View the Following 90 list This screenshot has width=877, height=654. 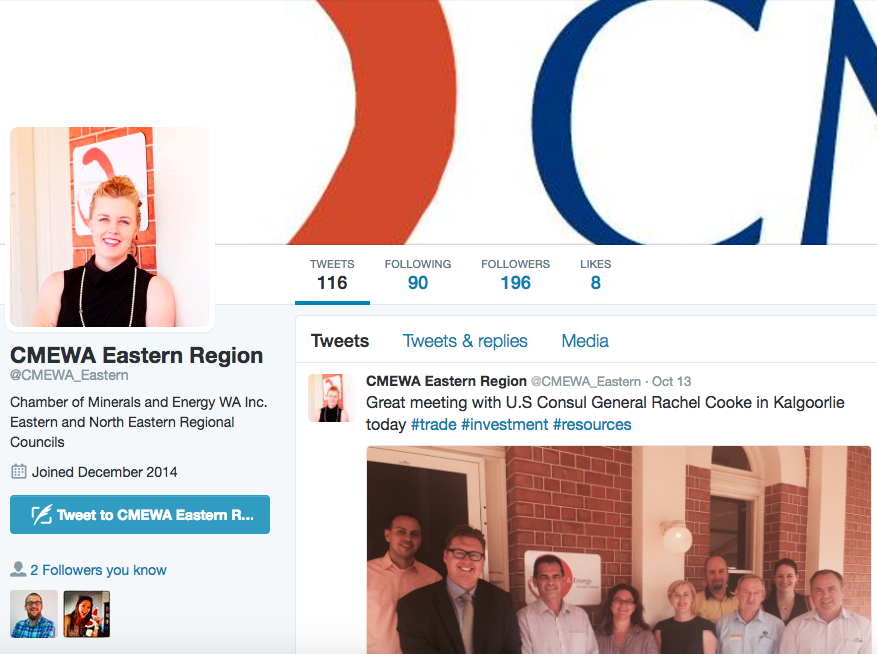click(x=418, y=275)
